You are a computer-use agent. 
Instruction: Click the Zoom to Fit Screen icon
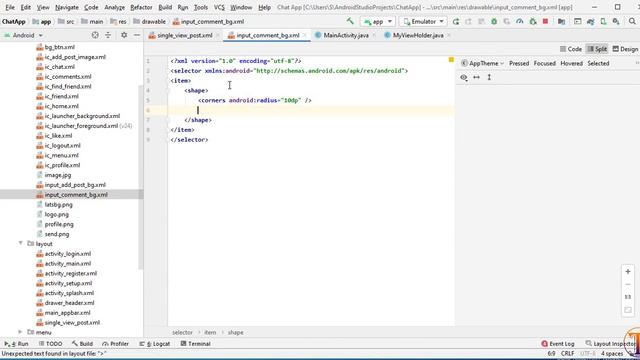628,310
